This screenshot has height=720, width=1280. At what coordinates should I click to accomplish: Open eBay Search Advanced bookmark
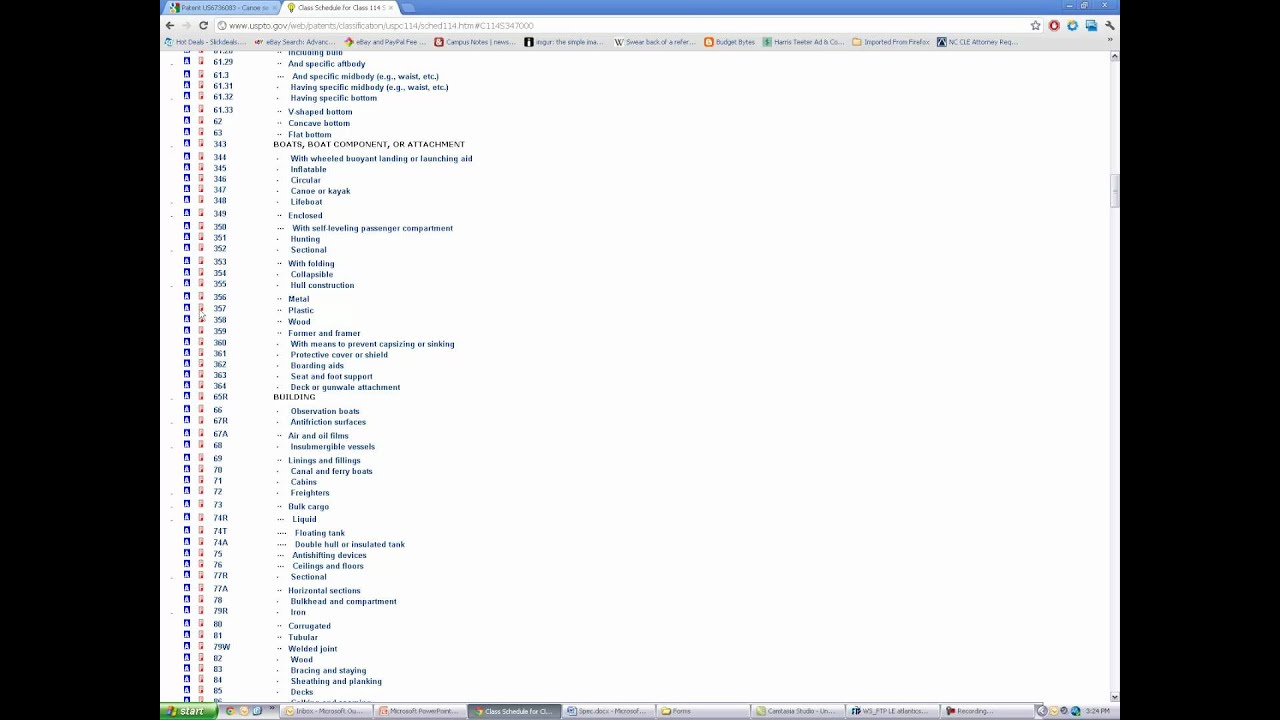[x=295, y=42]
